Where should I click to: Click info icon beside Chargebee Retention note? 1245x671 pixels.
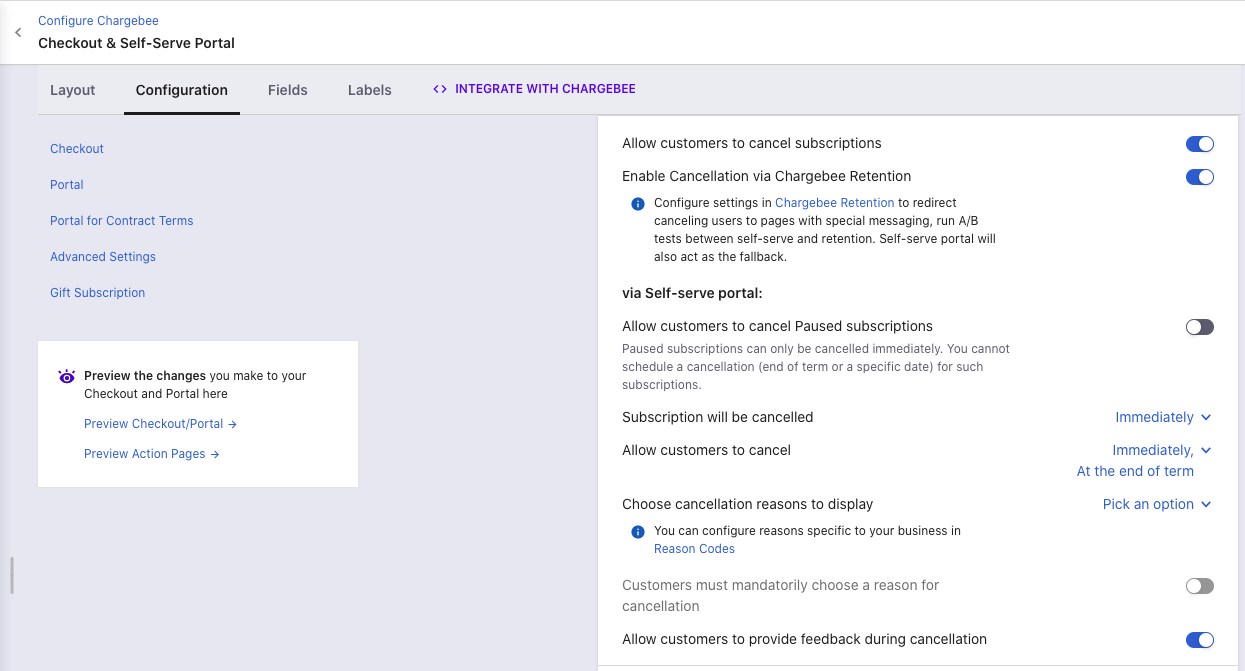(637, 204)
